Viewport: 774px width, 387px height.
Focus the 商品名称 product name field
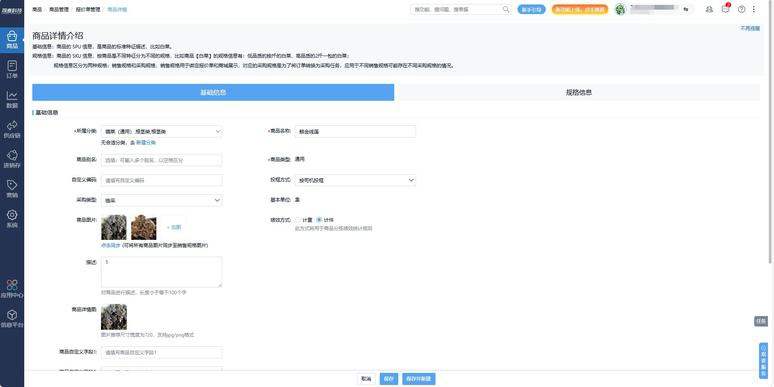[355, 131]
